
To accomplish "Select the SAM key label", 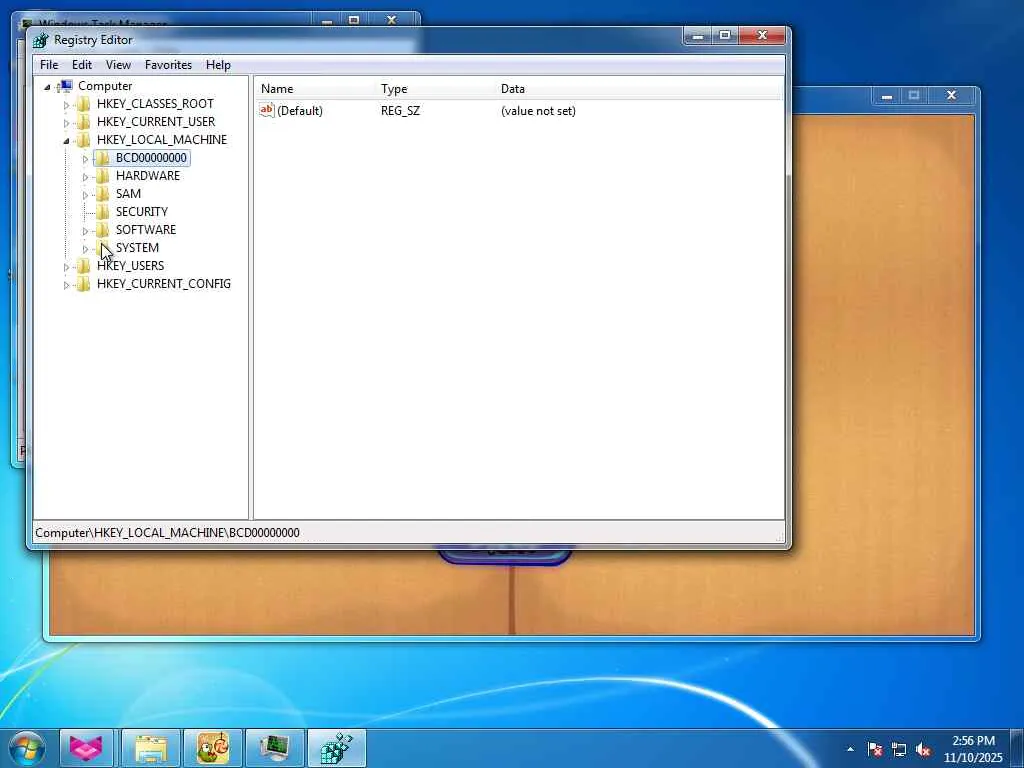I will (x=129, y=193).
